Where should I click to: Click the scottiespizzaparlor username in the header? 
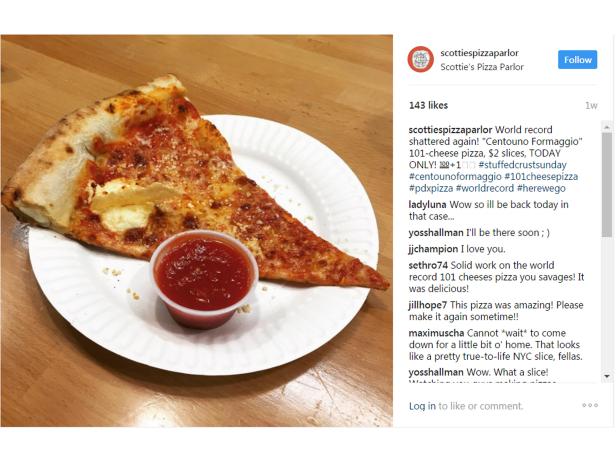(x=479, y=53)
